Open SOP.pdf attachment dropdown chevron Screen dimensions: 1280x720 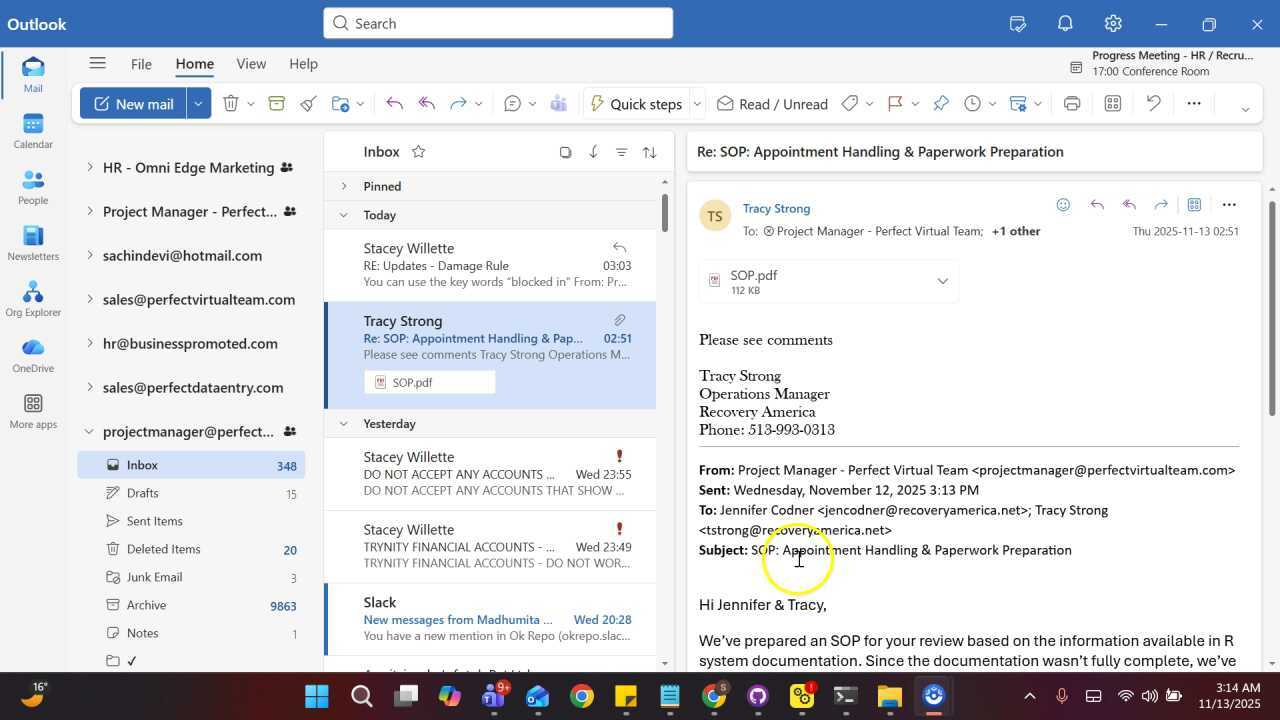click(x=942, y=282)
